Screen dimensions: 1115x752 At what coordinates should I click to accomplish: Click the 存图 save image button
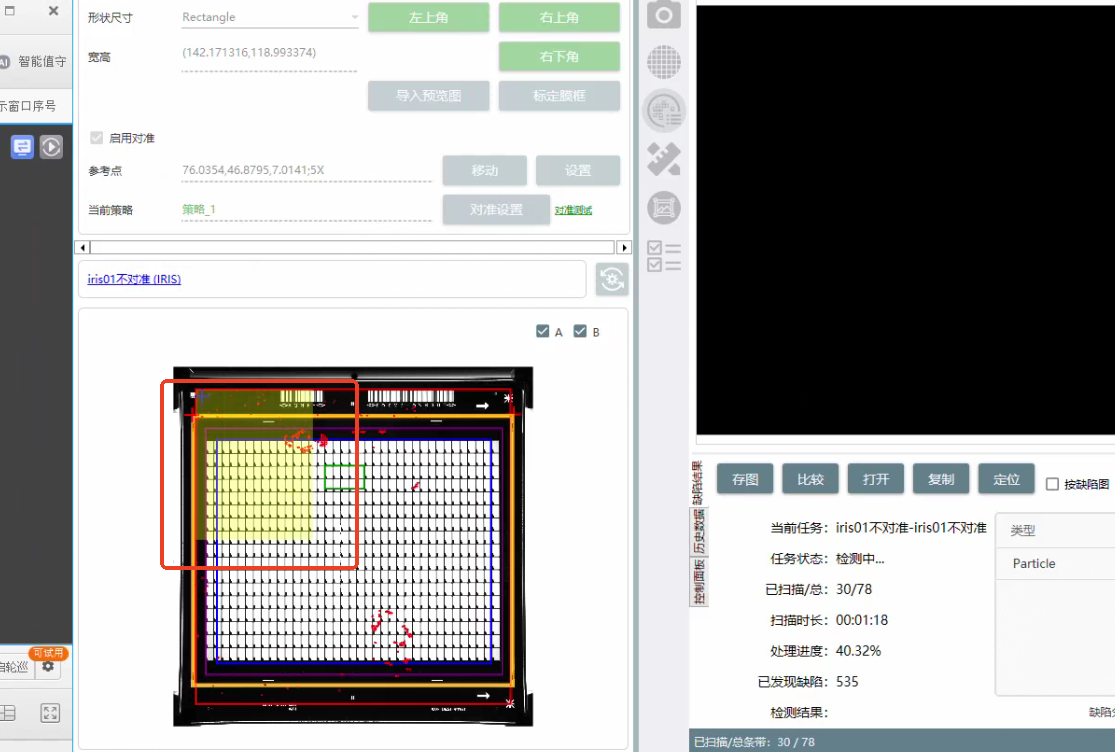(x=745, y=479)
